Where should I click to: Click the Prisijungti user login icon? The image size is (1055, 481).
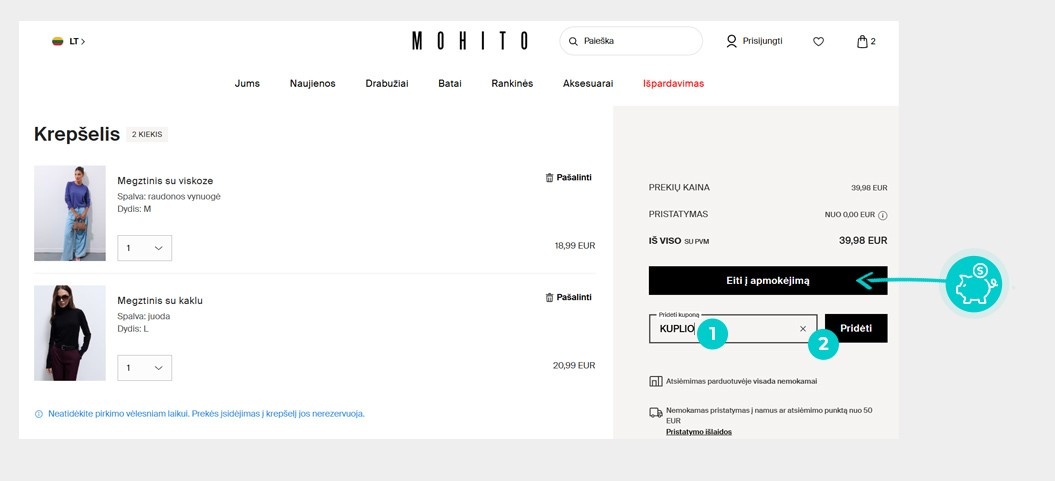coord(732,41)
